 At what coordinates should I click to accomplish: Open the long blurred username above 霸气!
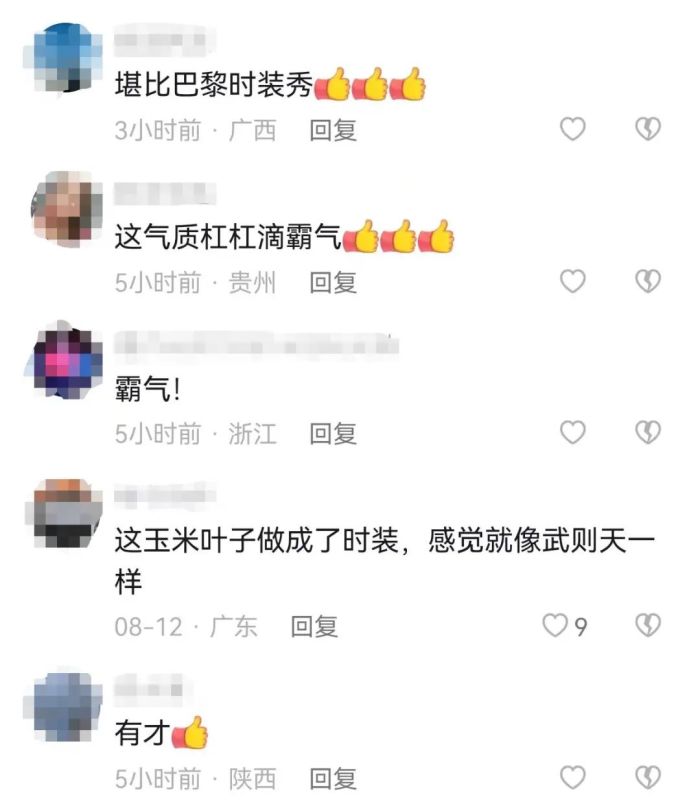pyautogui.click(x=256, y=343)
